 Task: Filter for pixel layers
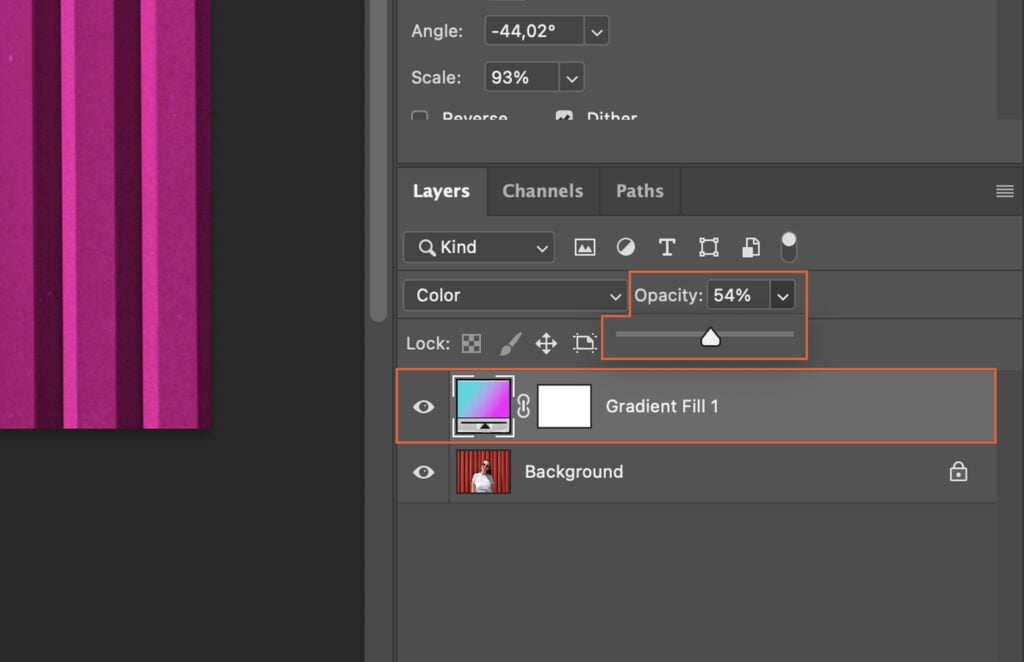click(x=584, y=247)
